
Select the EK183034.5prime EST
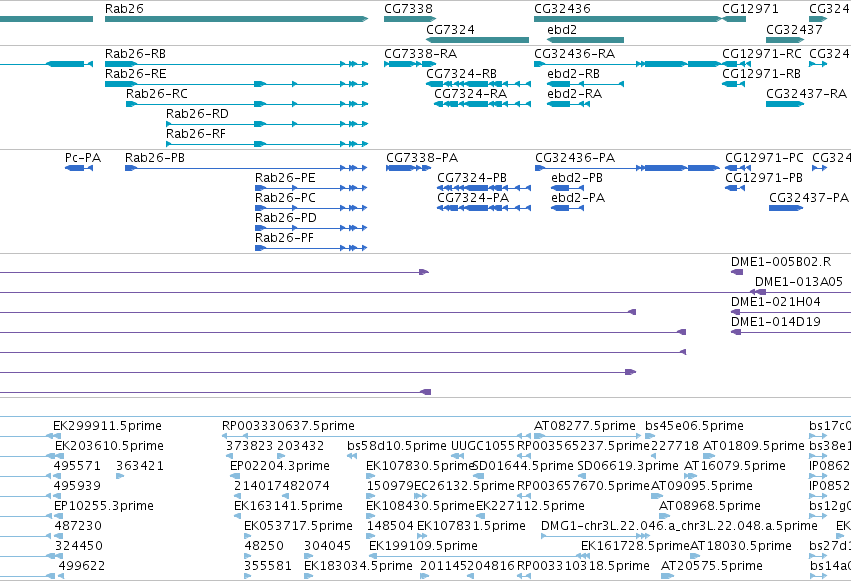[x=308, y=576]
